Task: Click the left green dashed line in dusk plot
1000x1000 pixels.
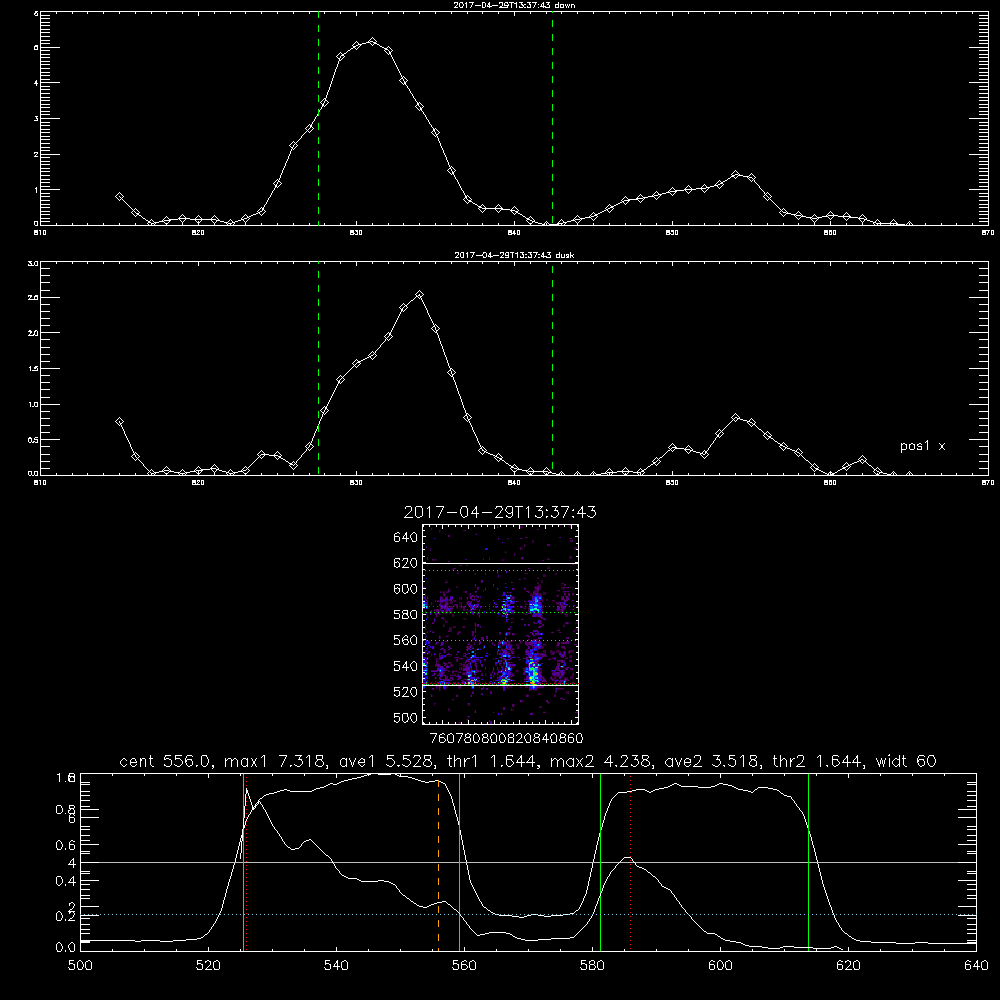Action: pos(318,368)
